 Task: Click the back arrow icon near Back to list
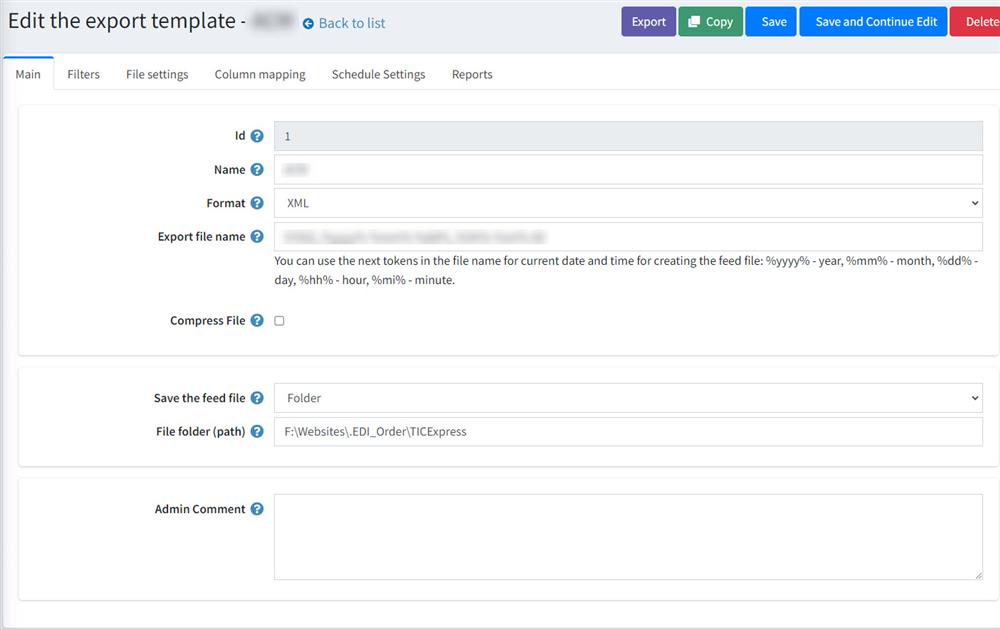point(308,24)
